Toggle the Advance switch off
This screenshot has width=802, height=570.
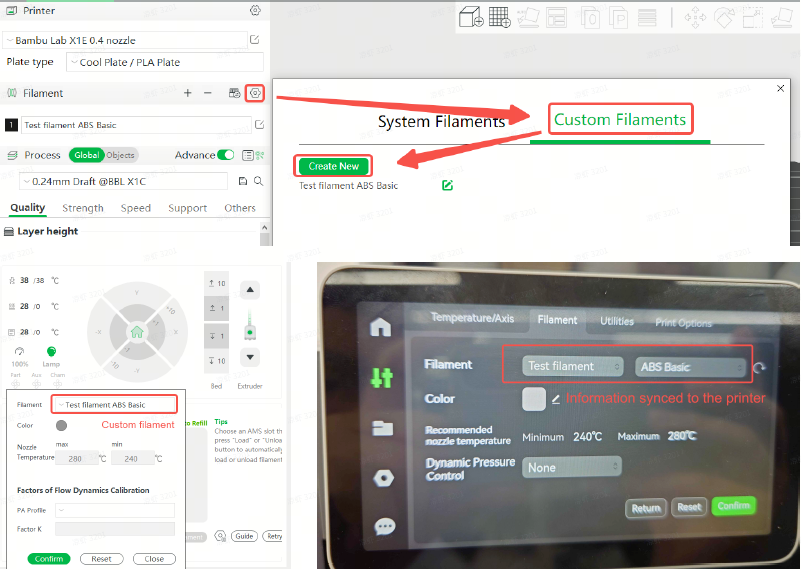pos(226,155)
